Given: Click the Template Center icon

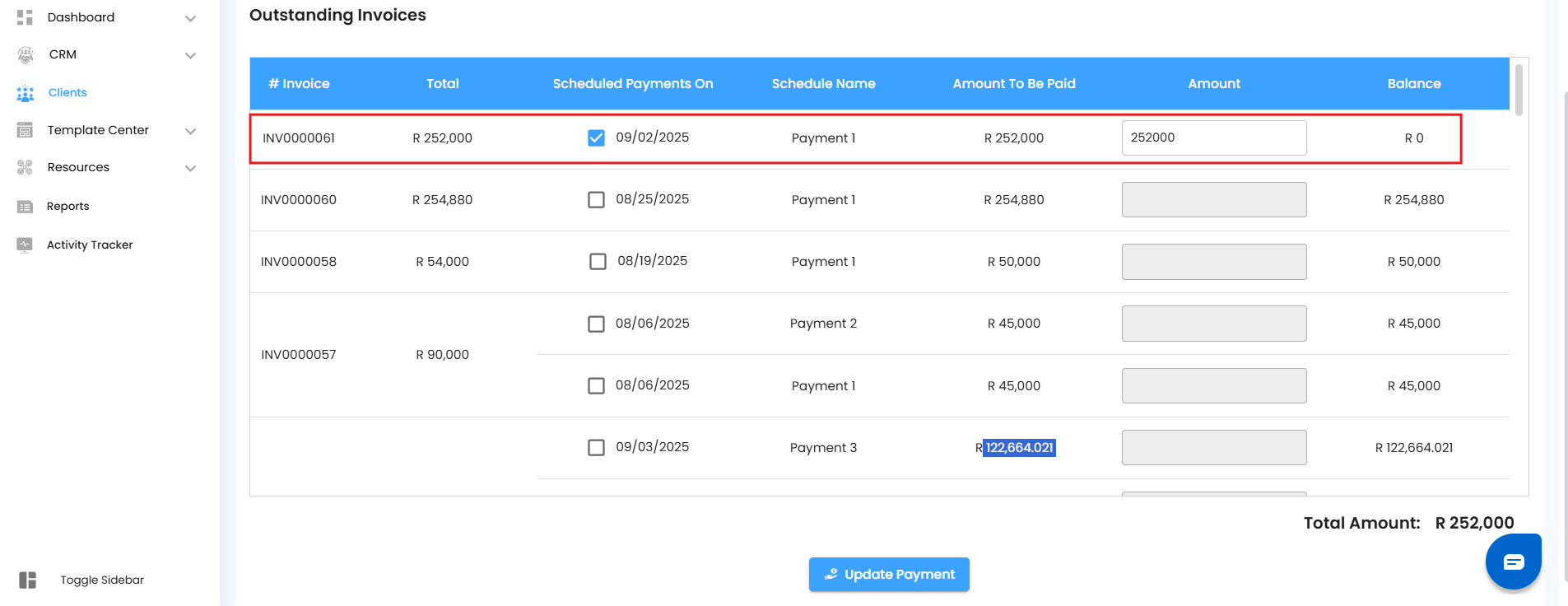Looking at the screenshot, I should [26, 130].
